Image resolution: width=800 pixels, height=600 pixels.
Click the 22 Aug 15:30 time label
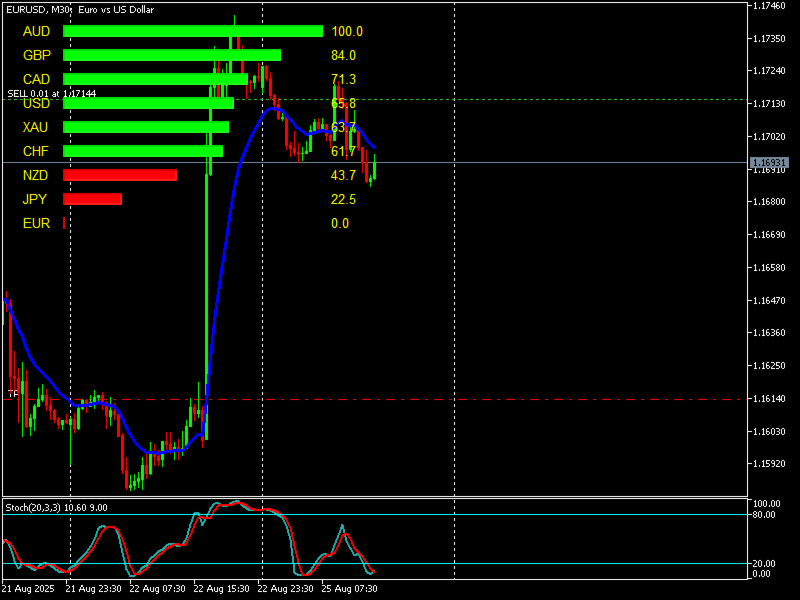[x=221, y=589]
